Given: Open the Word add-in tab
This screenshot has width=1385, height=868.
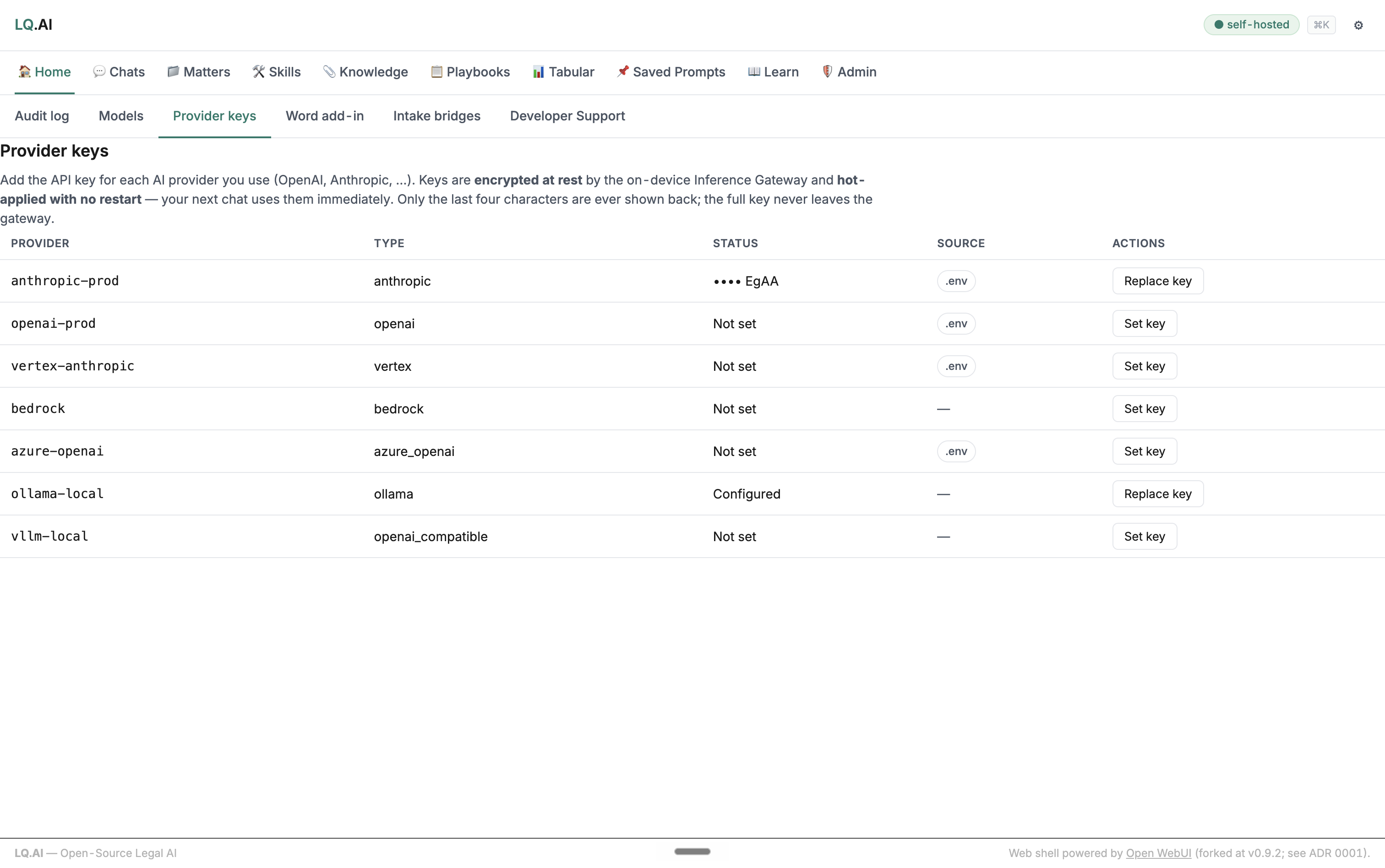Looking at the screenshot, I should pos(324,116).
